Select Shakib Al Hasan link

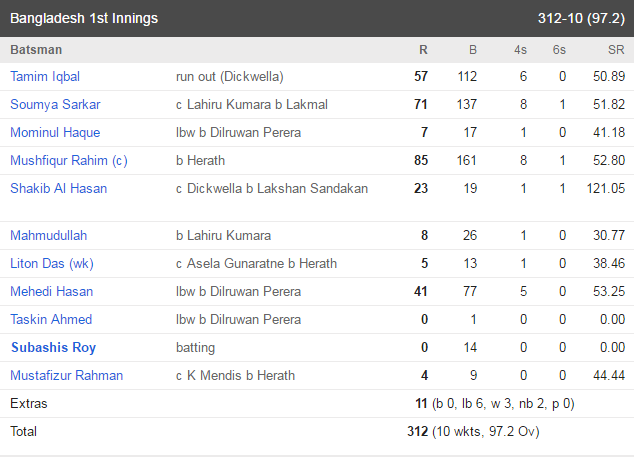[x=59, y=188]
